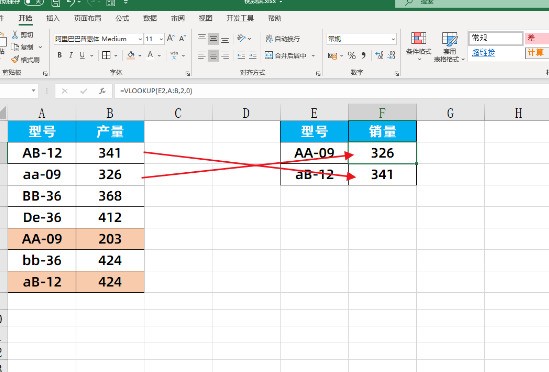Apply the font color letter A

150,55
